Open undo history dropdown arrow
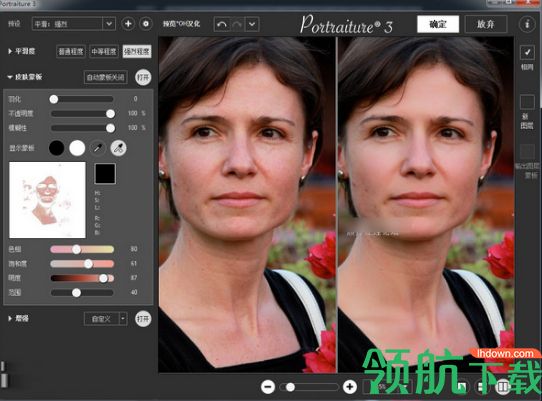Screen dimensions: 542x401 coord(252,25)
